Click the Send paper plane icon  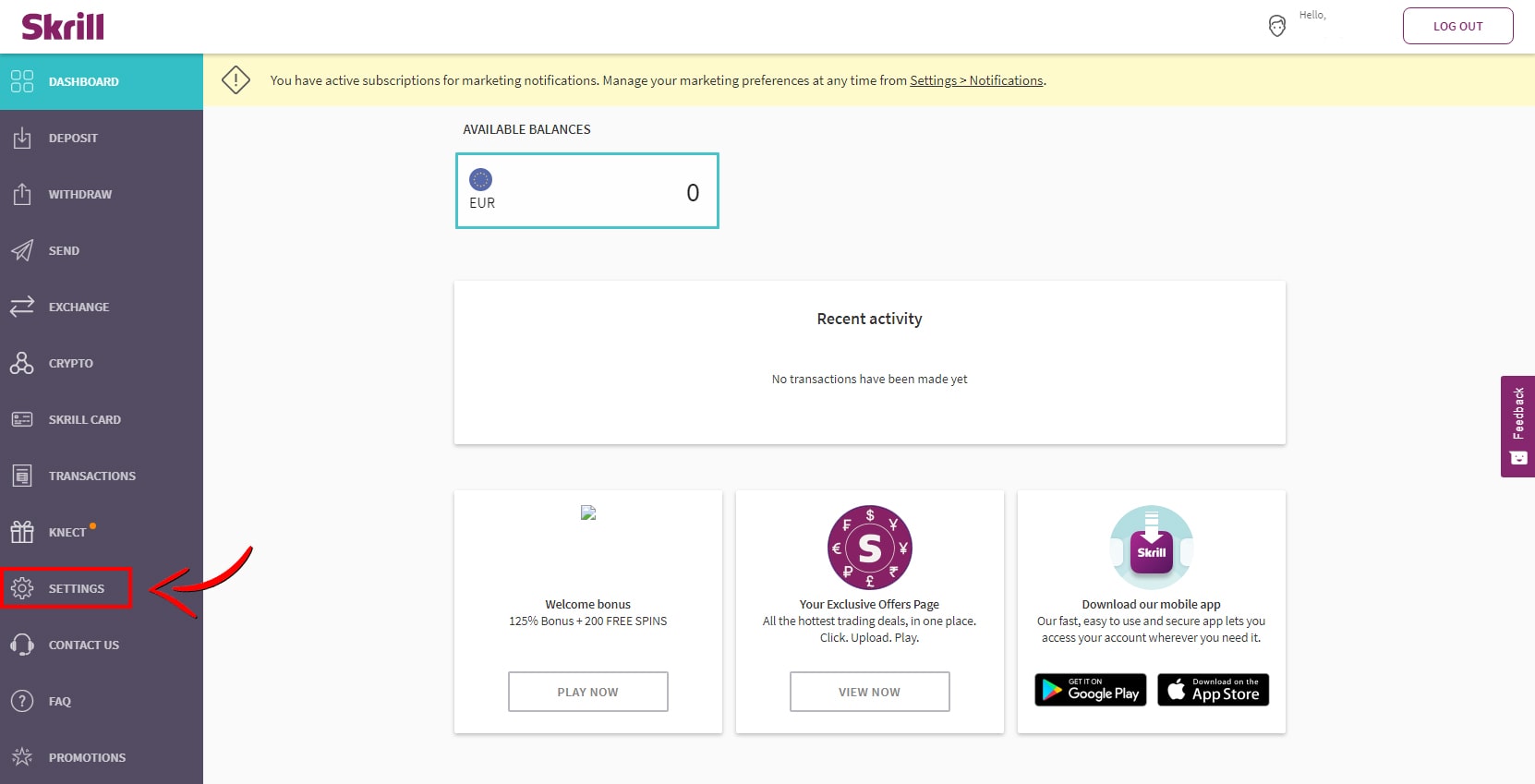tap(22, 250)
